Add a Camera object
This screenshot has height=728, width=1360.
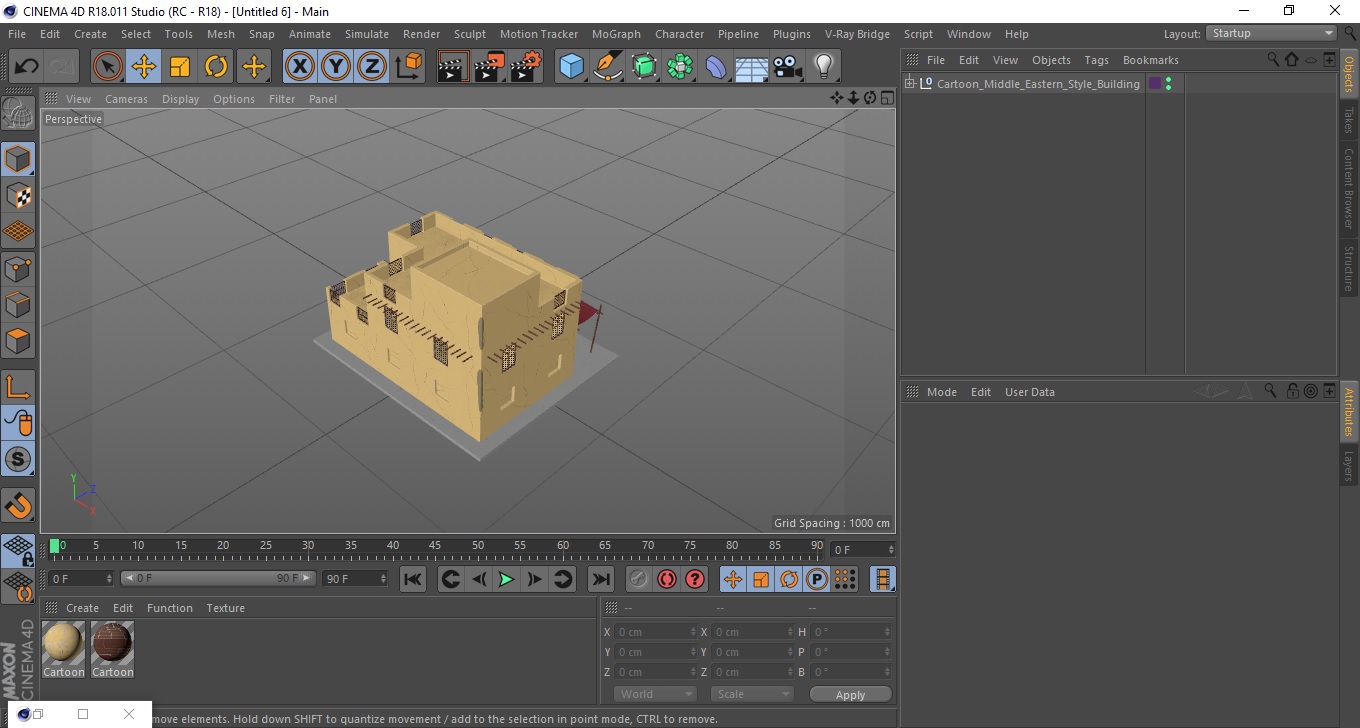coord(788,67)
